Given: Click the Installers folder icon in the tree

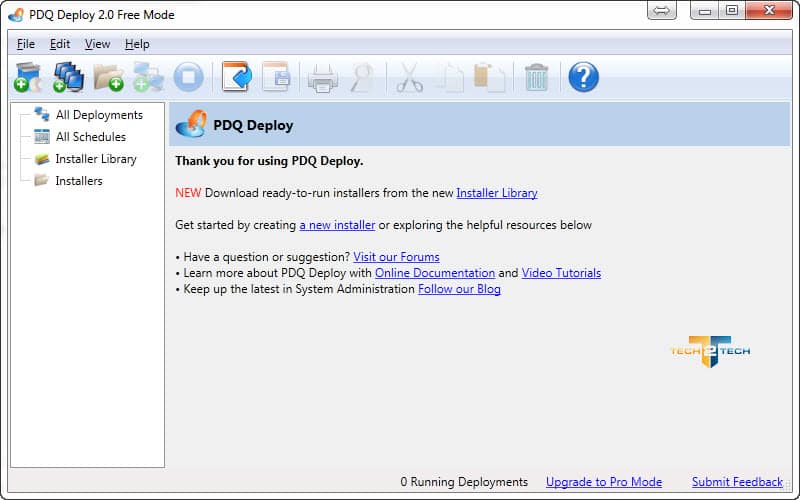Looking at the screenshot, I should (41, 180).
